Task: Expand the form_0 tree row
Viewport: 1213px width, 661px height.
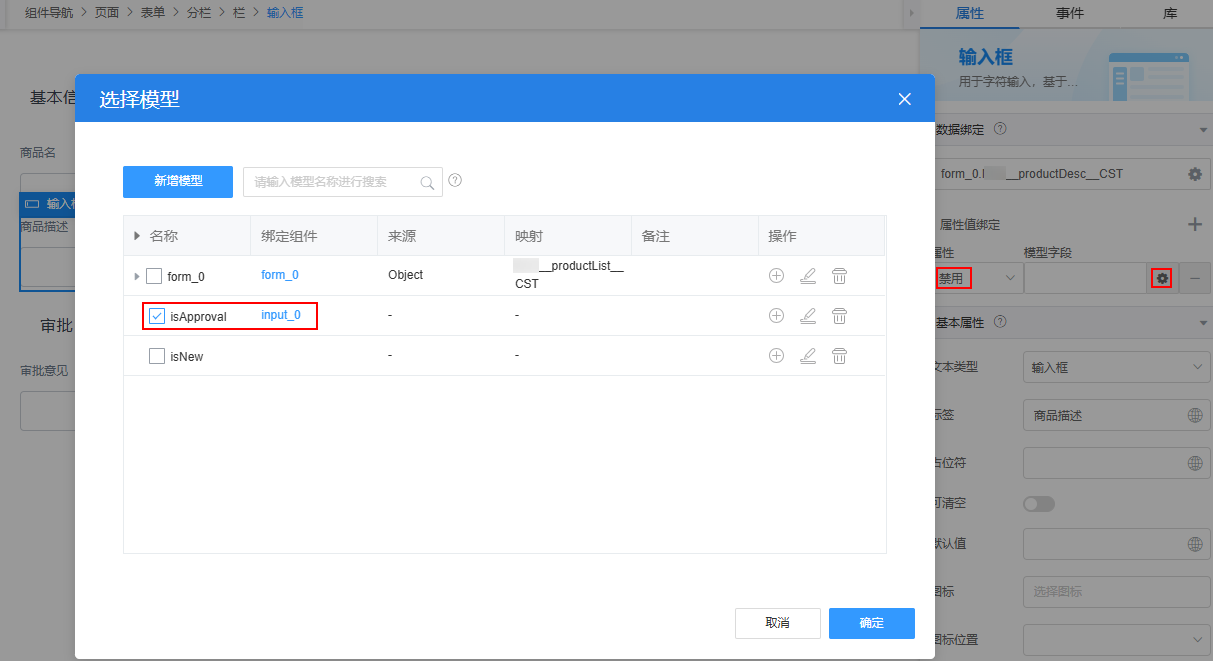Action: 136,276
